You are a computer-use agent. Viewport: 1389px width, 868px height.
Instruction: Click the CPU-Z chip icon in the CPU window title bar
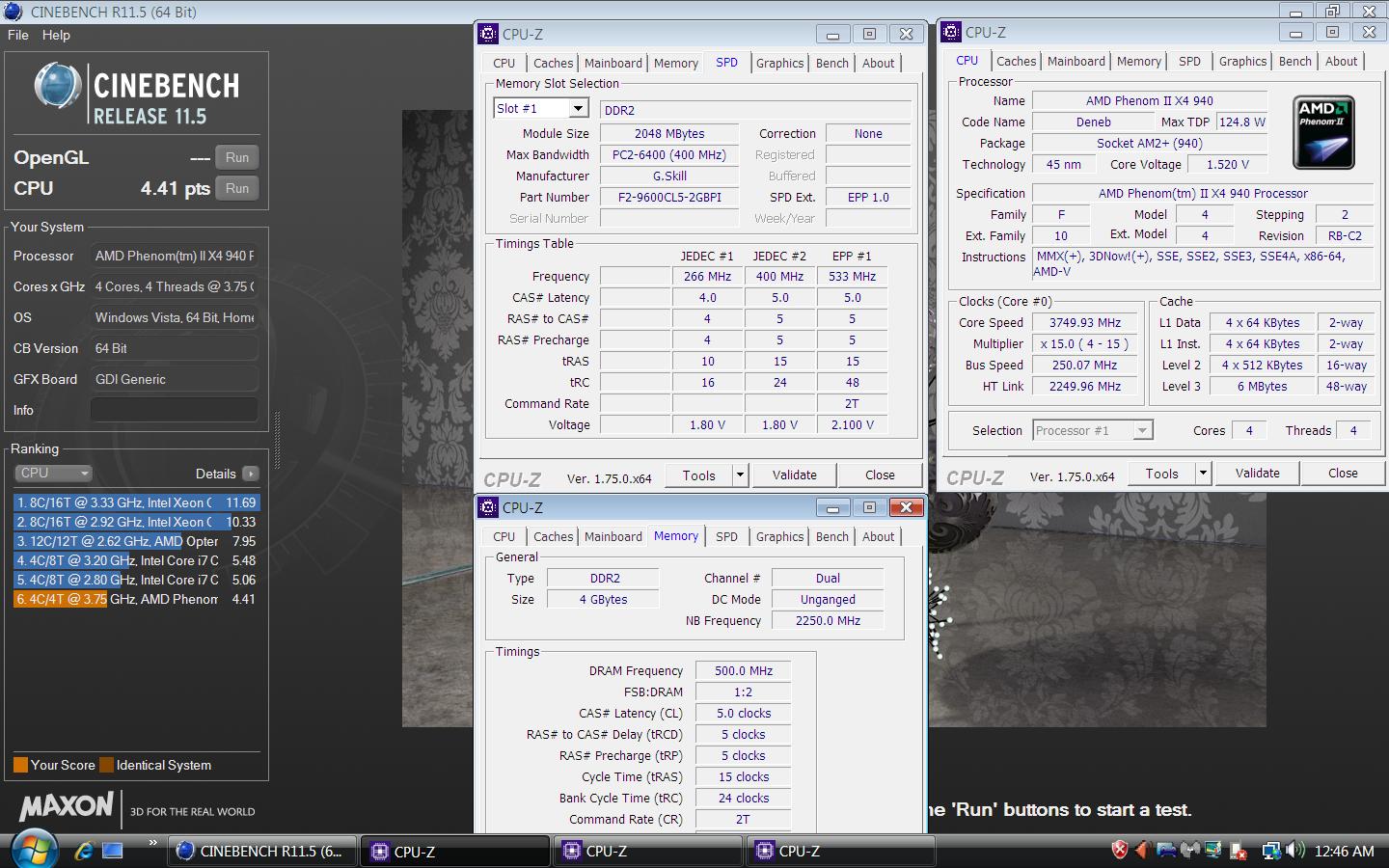click(x=952, y=32)
